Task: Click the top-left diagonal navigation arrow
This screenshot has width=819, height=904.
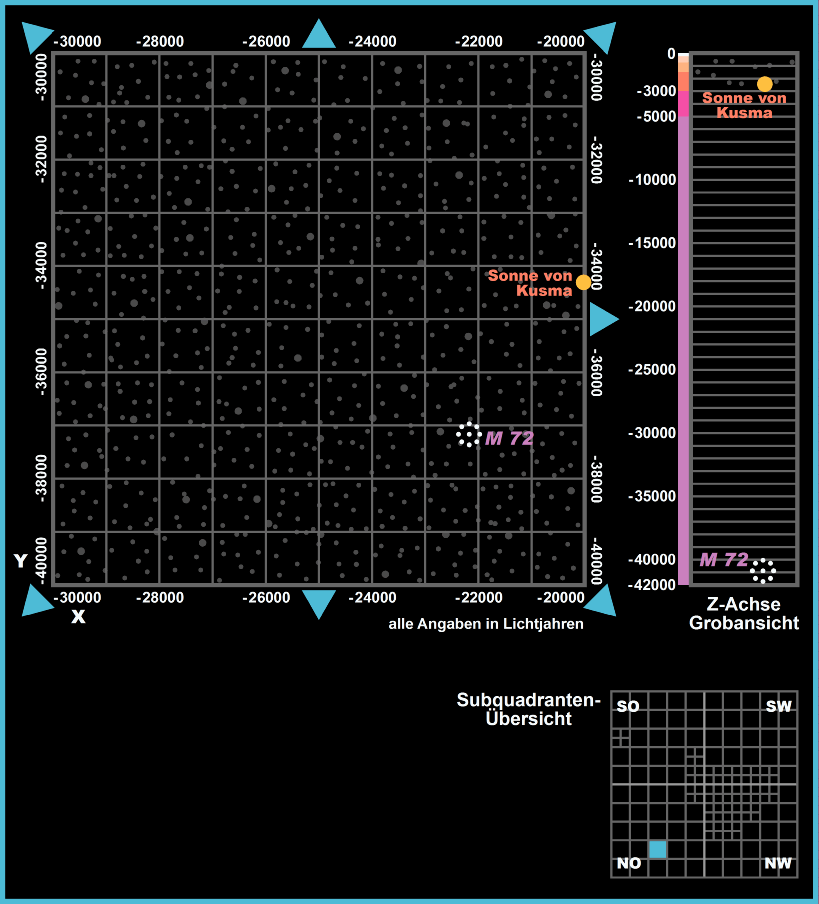Action: tap(36, 36)
